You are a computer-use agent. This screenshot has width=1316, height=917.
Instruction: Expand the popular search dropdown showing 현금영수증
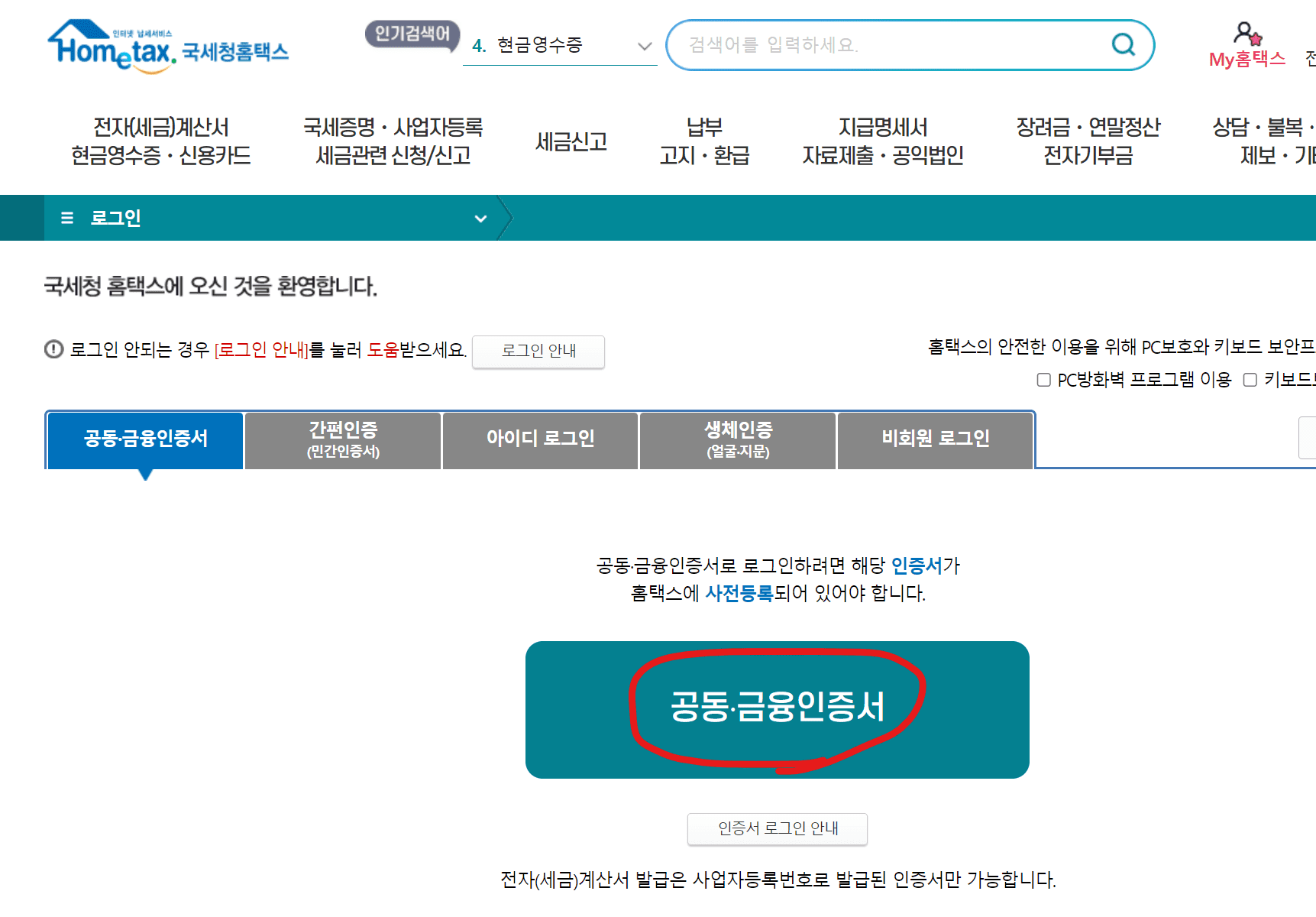click(x=644, y=46)
